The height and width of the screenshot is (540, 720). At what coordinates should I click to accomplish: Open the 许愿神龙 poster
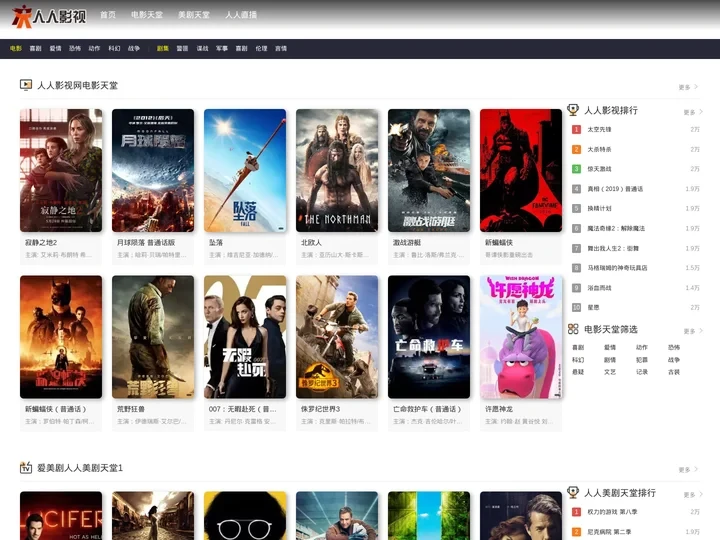[521, 337]
